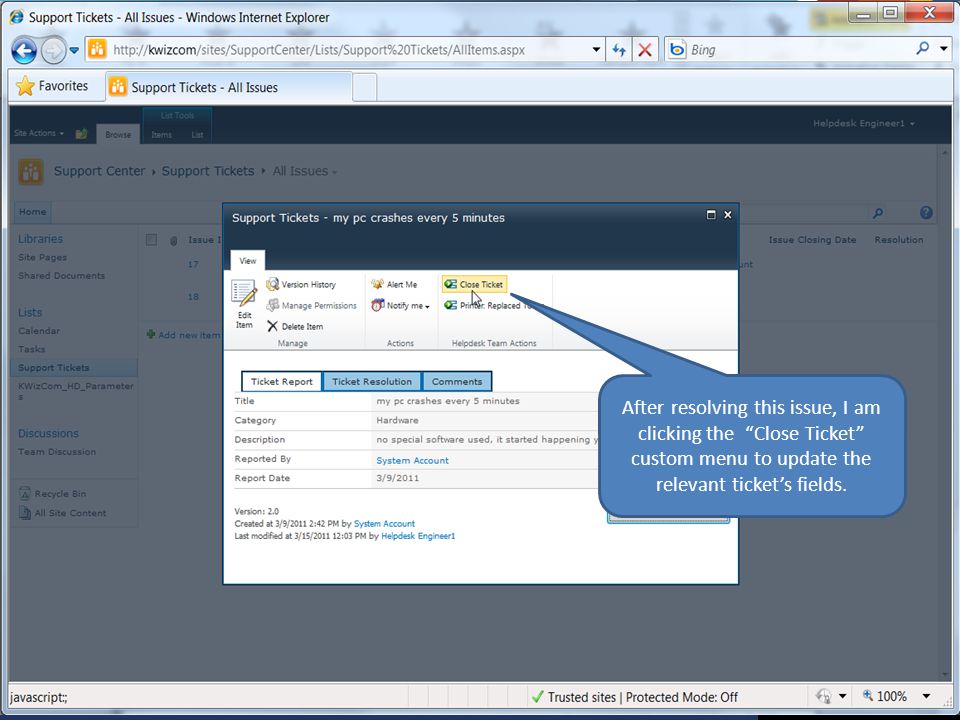Open the Recycle Bin

click(53, 493)
